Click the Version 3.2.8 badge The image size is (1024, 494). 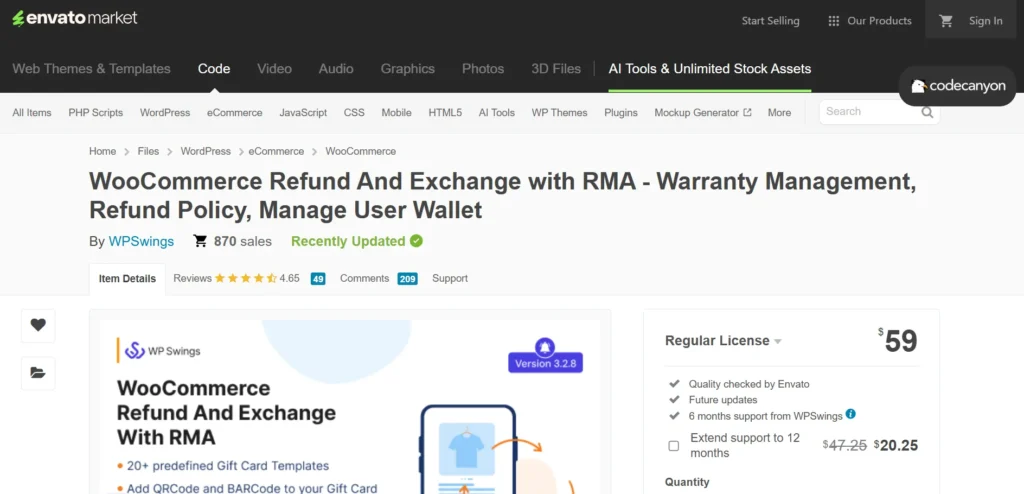coord(545,363)
